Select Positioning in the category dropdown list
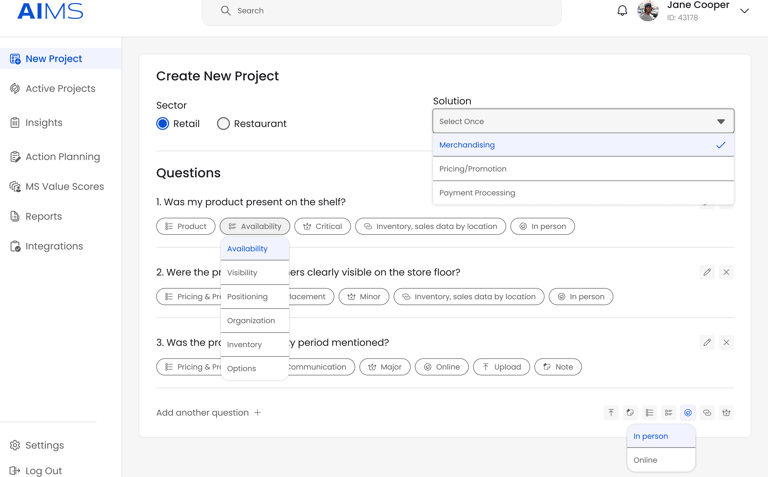The image size is (768, 477). (248, 296)
